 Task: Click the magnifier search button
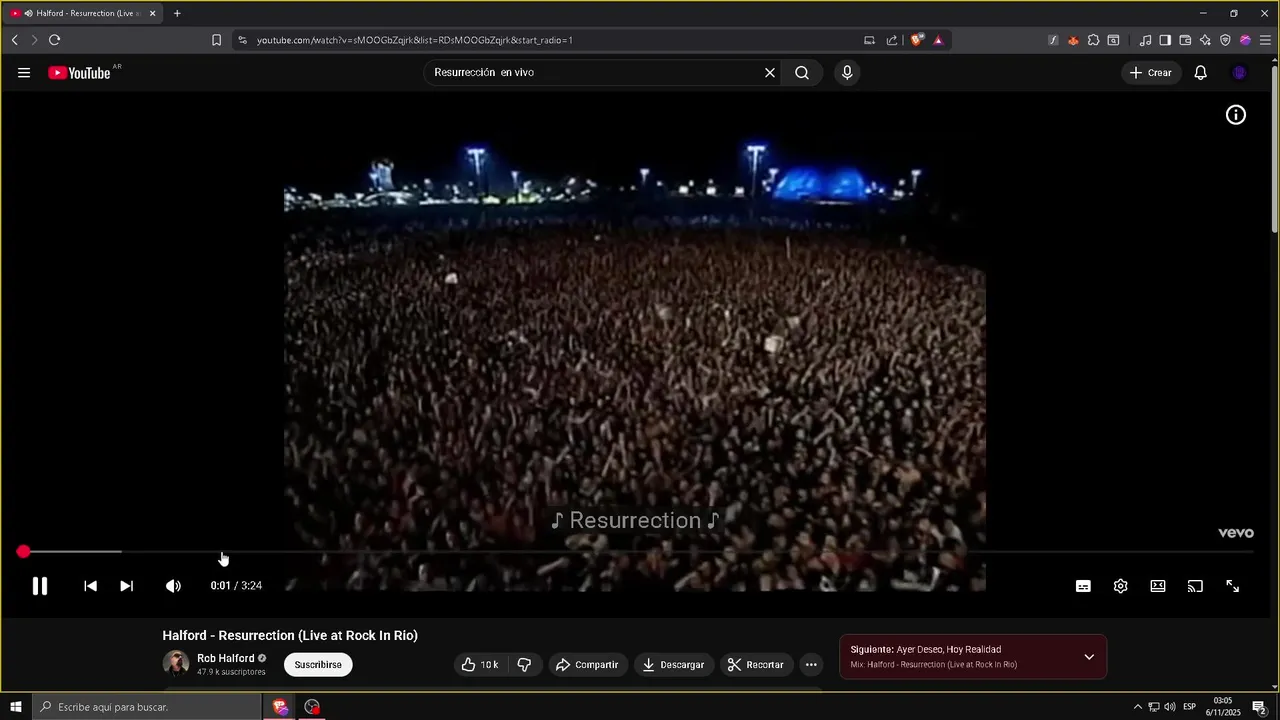pyautogui.click(x=802, y=73)
